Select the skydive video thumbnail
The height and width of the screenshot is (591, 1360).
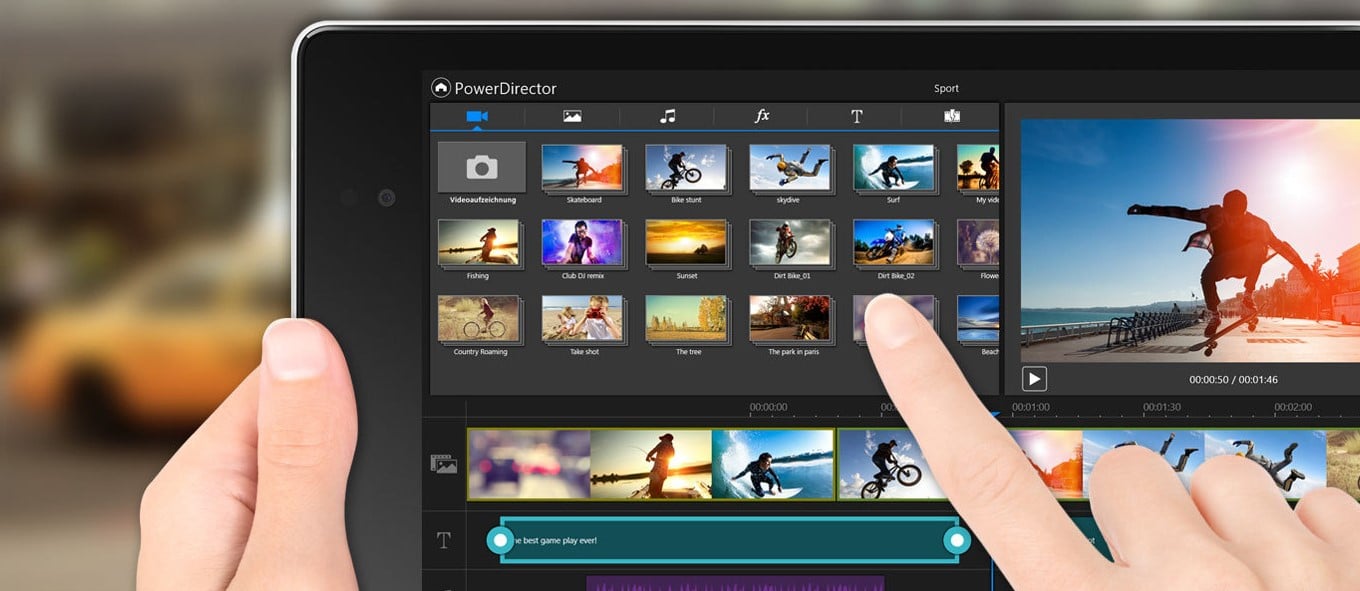791,168
